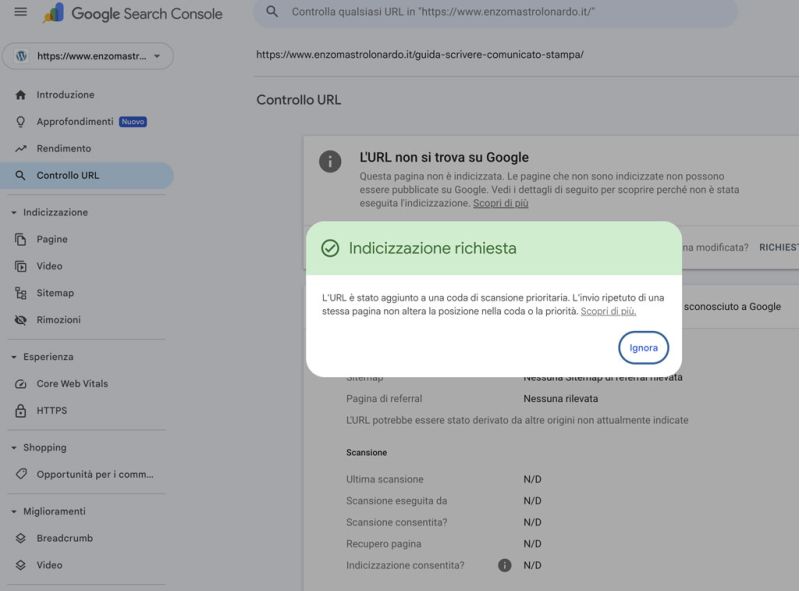
Task: Open Core Web Vitals report
Action: coord(72,384)
